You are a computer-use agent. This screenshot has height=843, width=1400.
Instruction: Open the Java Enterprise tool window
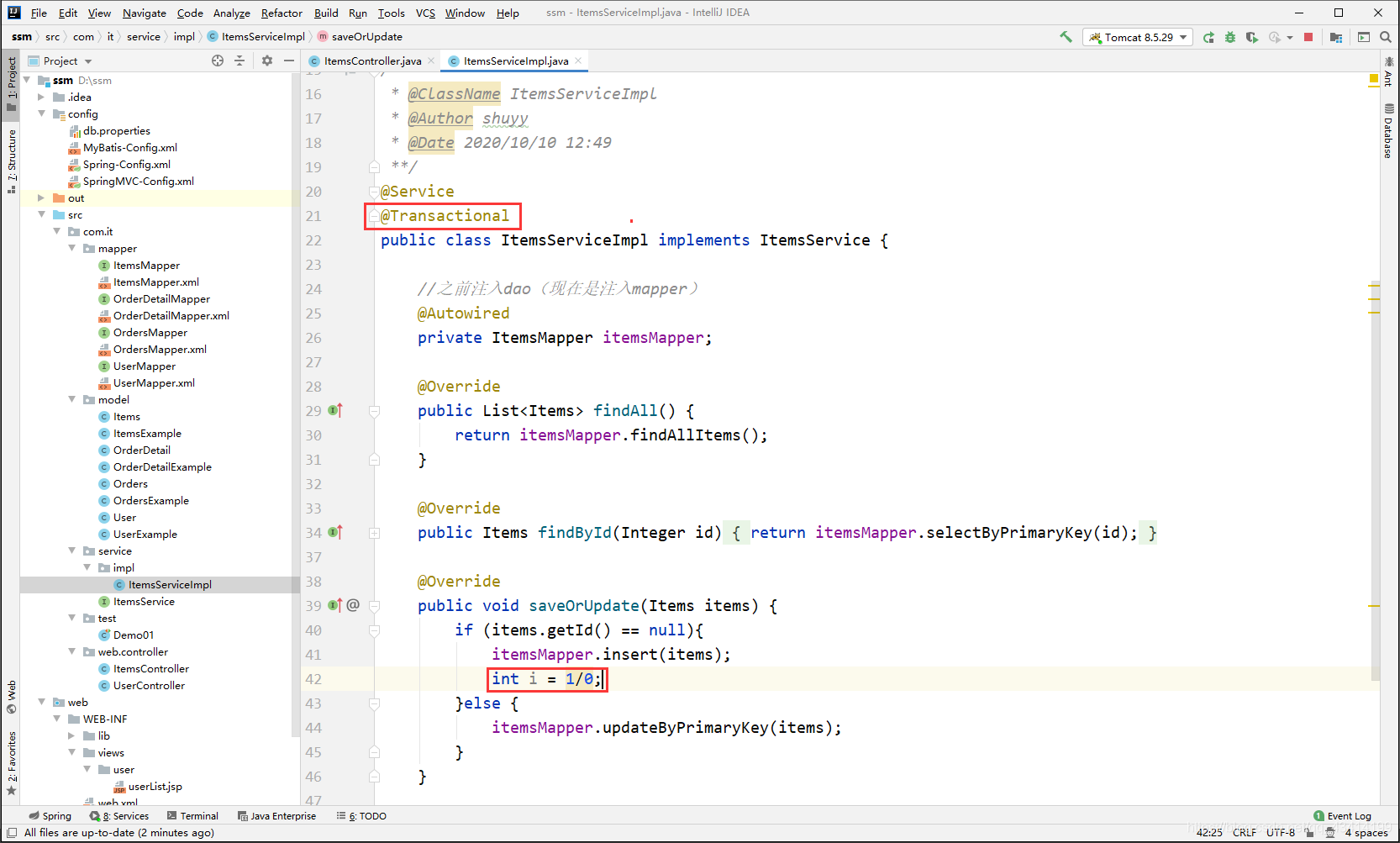[x=276, y=816]
